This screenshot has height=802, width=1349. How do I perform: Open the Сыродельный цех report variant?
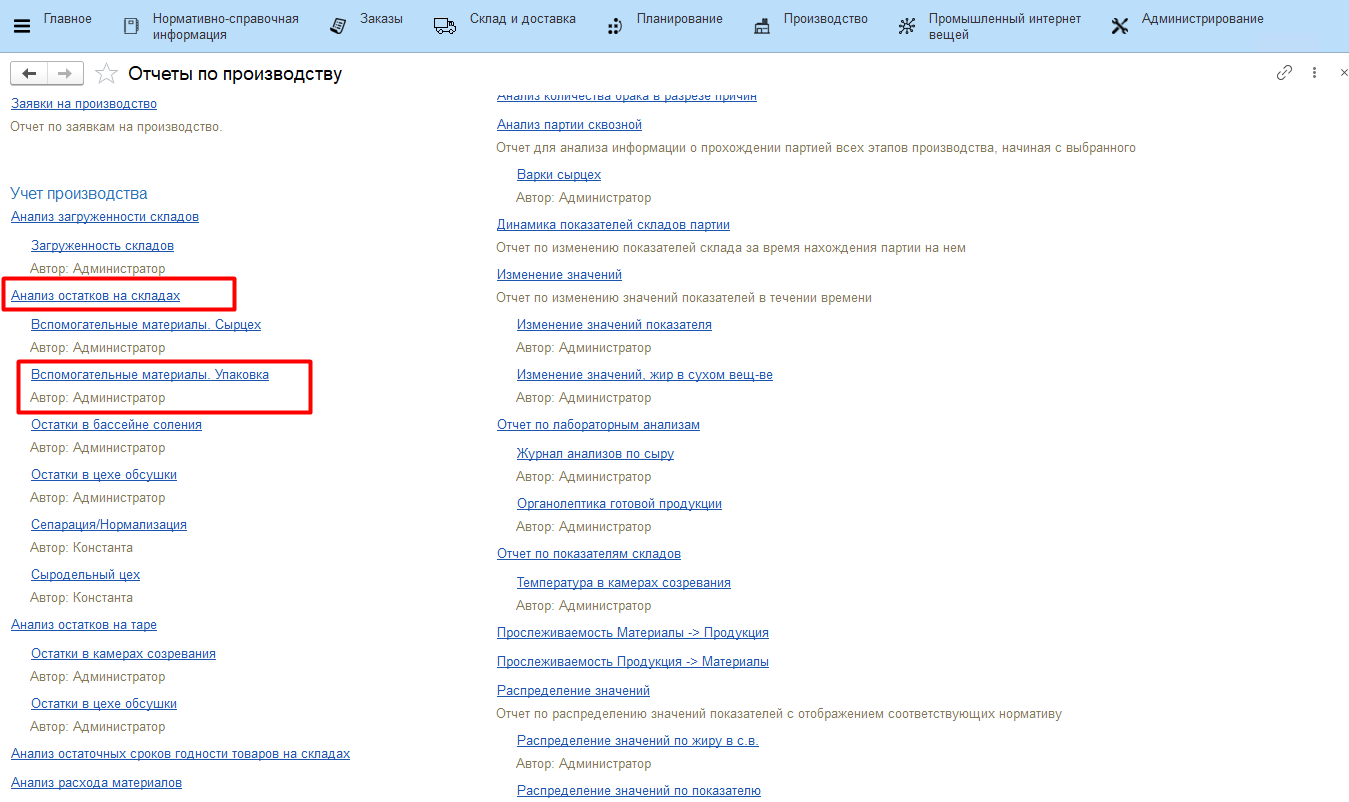(x=85, y=575)
